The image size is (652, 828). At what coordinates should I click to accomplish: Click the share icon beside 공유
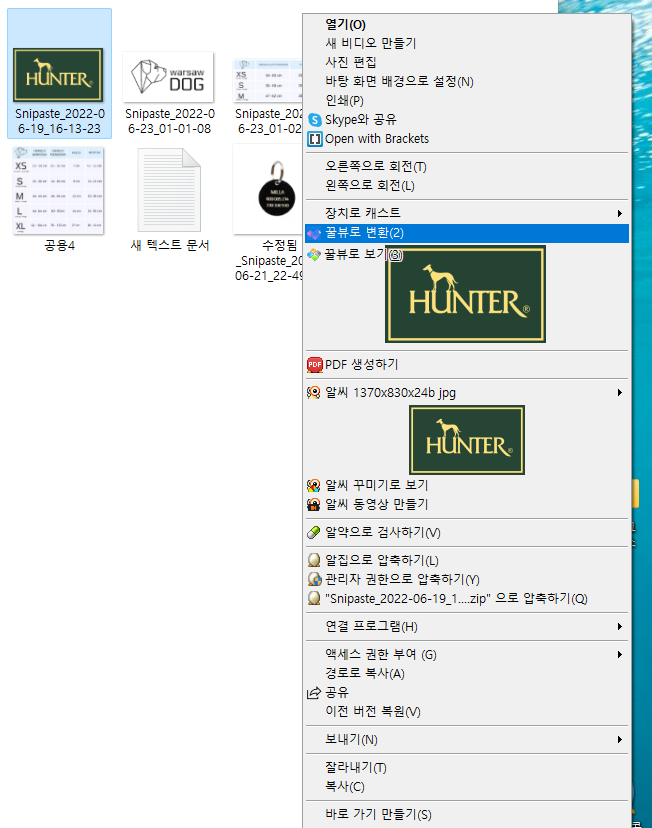click(314, 692)
